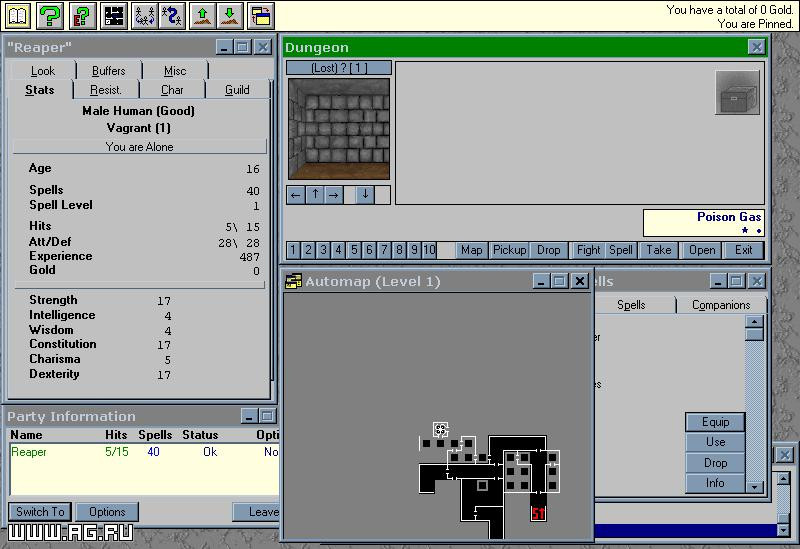Open the Misc tab
800x549 pixels.
coord(175,71)
